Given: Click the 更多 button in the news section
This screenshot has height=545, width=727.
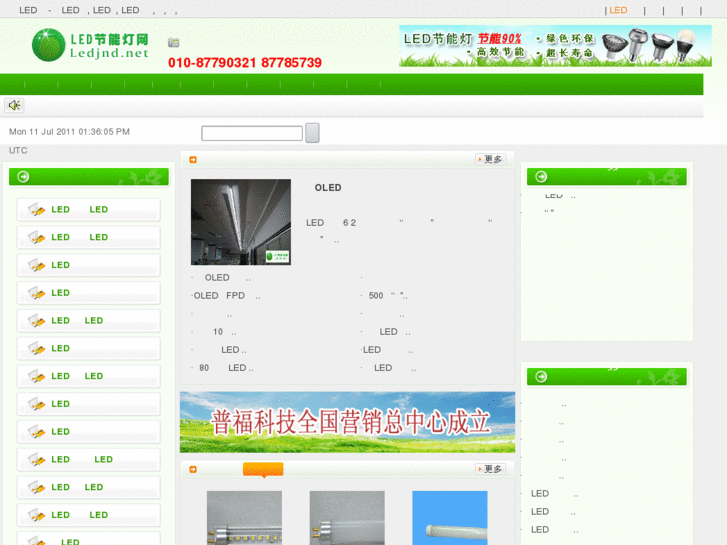Looking at the screenshot, I should tap(491, 160).
